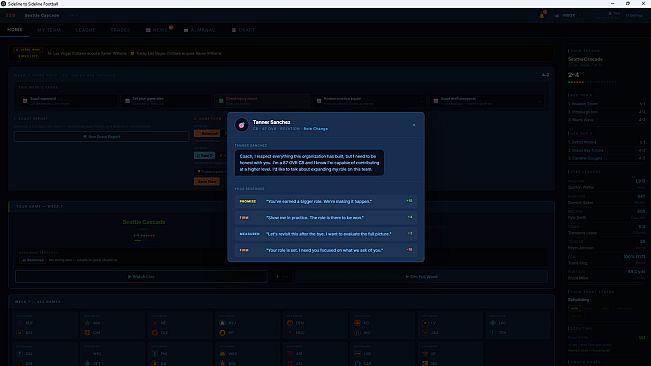The width and height of the screenshot is (651, 366).
Task: Click the 2-4 record in the right sidebar
Action: point(573,75)
